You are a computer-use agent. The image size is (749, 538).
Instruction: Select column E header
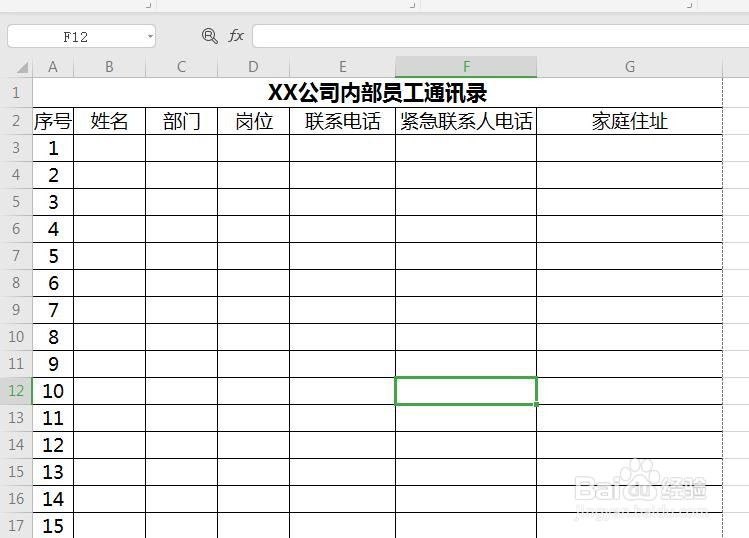pos(342,67)
